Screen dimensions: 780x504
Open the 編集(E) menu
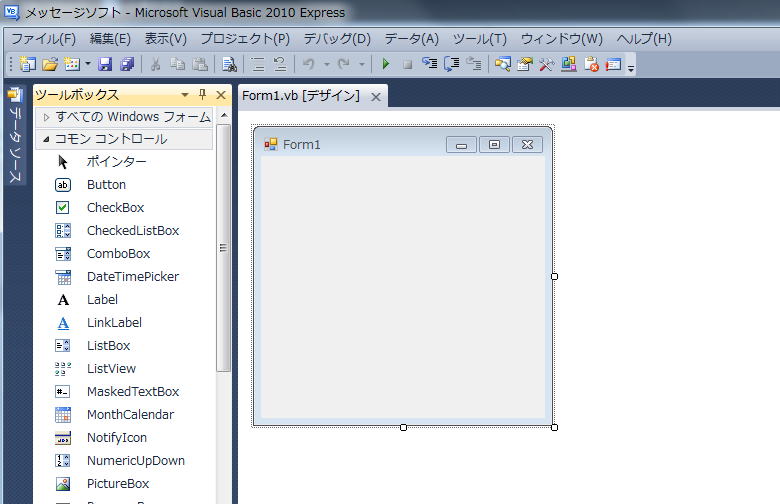click(x=110, y=38)
